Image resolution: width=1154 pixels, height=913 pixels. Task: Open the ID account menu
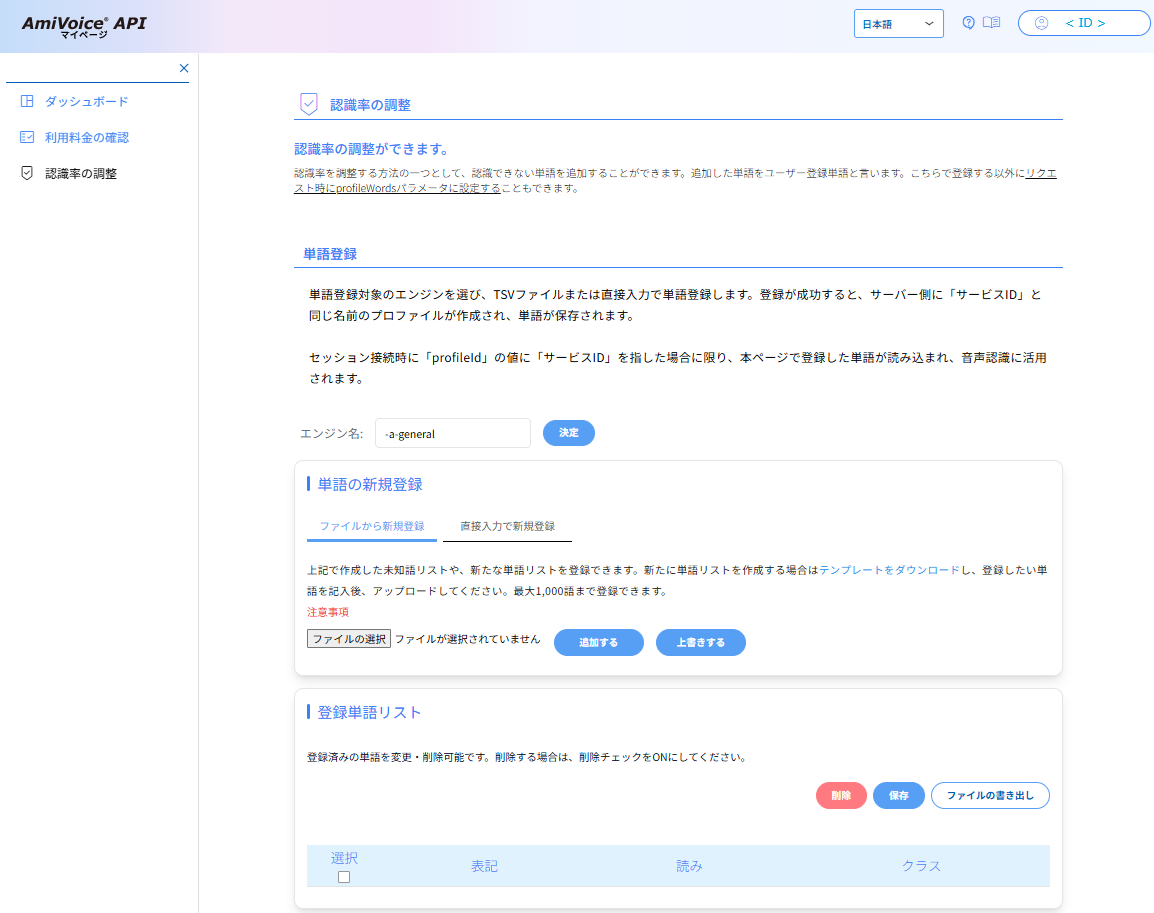pyautogui.click(x=1084, y=23)
